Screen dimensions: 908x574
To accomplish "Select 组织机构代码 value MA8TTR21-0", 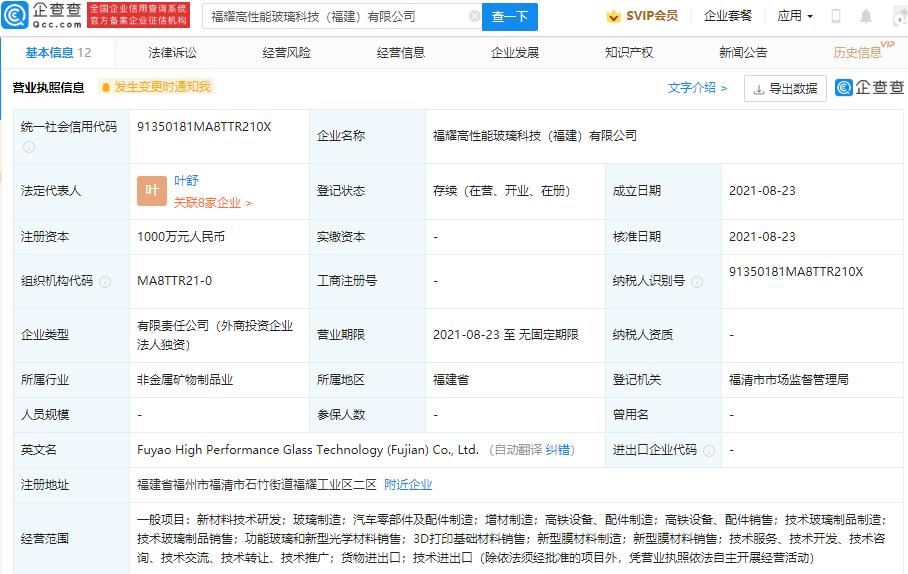I will [x=174, y=281].
